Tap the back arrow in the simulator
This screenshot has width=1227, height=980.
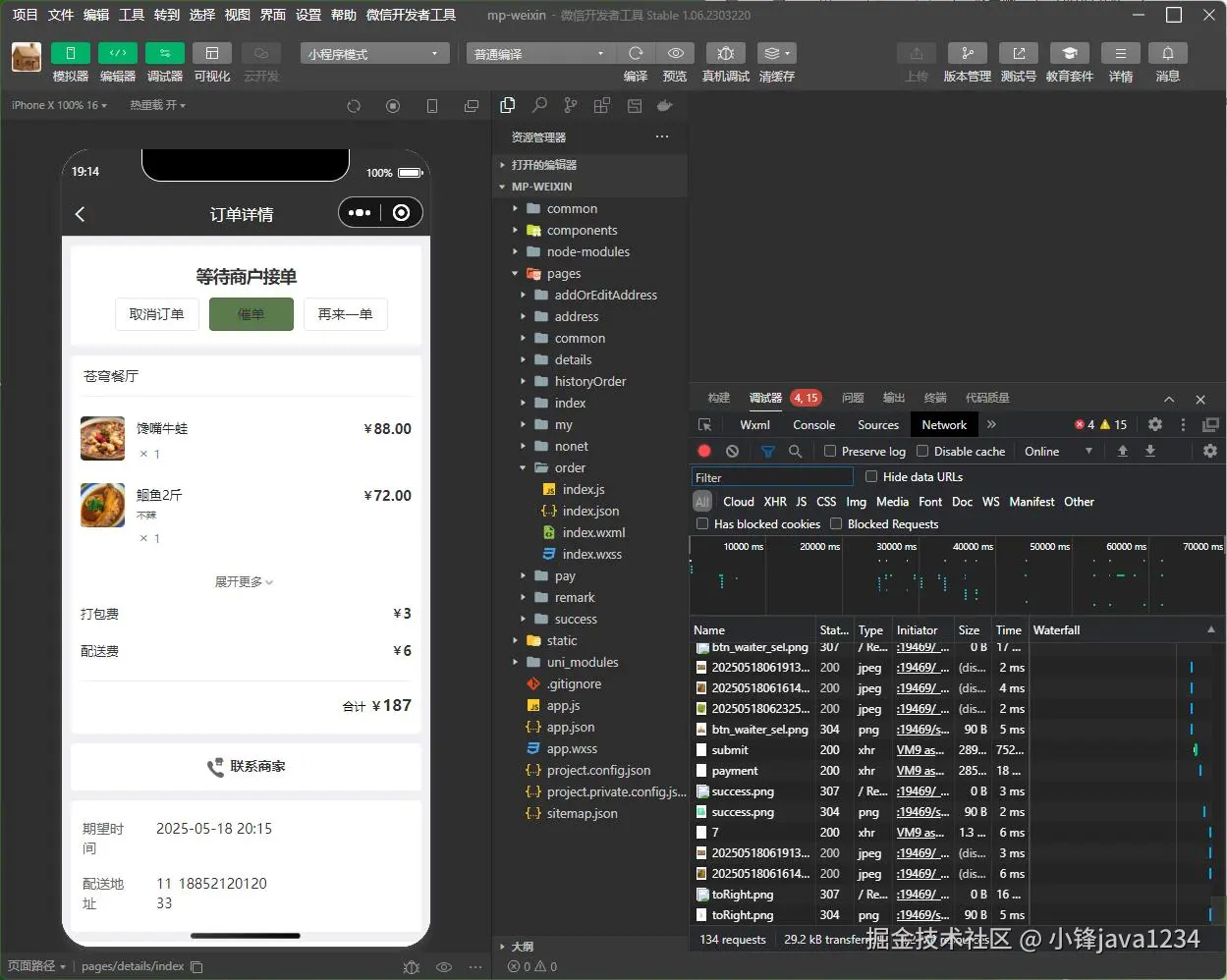(x=81, y=213)
